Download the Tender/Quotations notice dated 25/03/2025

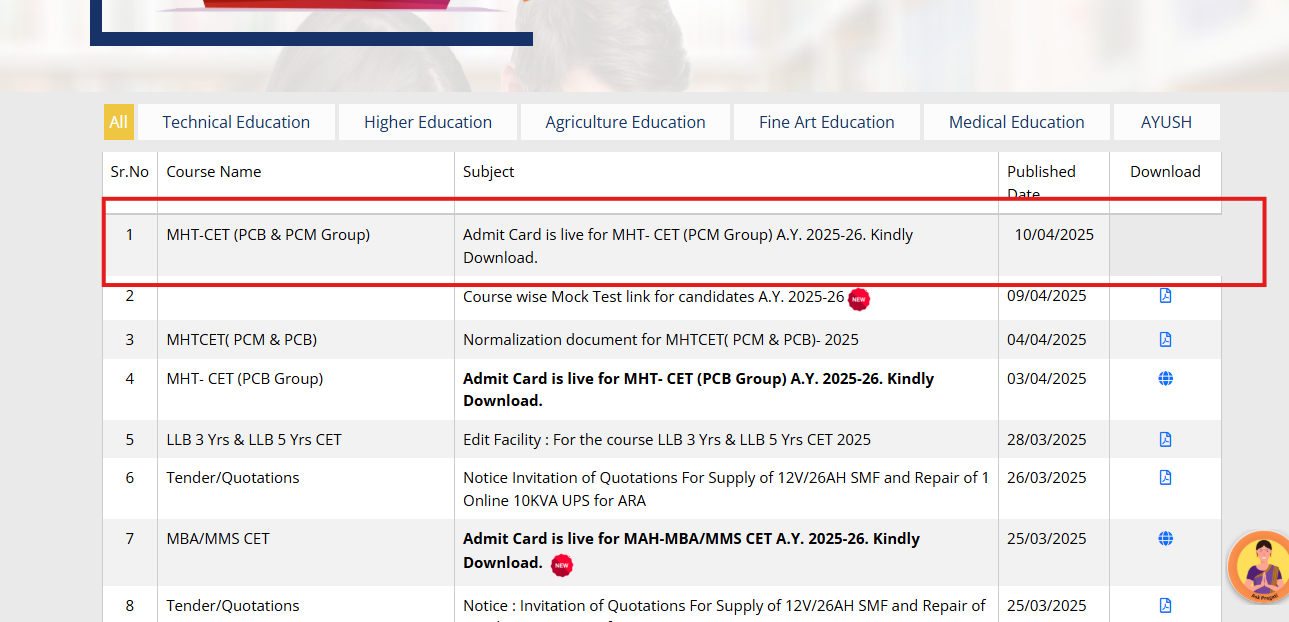[1164, 604]
